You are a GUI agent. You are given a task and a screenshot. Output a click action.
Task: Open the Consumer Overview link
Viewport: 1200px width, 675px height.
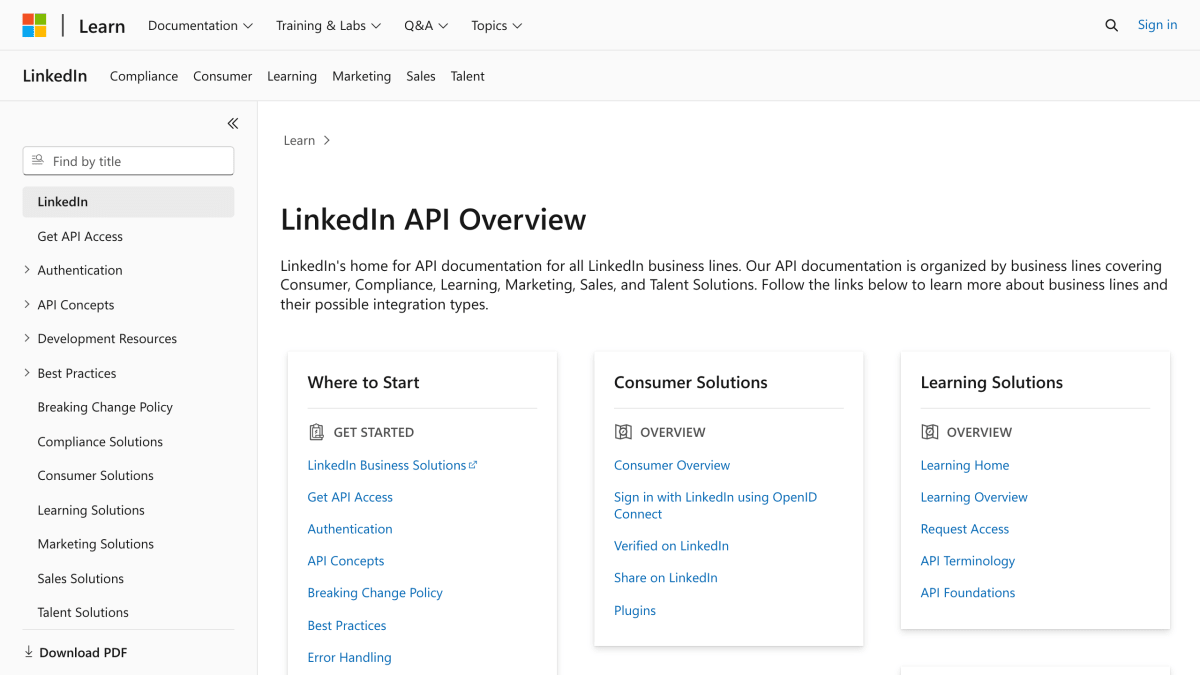(672, 465)
